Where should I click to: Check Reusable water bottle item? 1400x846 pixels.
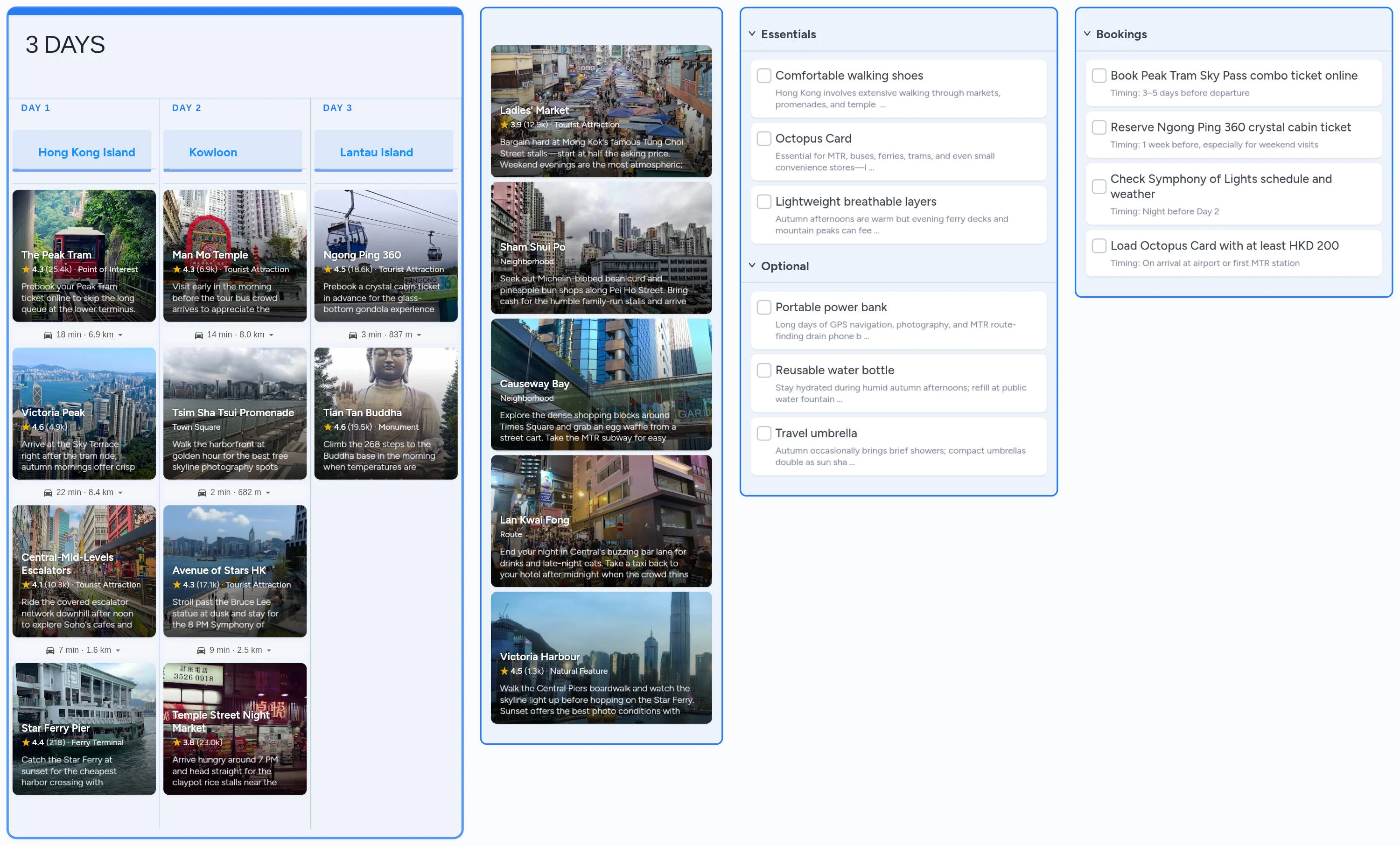(x=763, y=371)
